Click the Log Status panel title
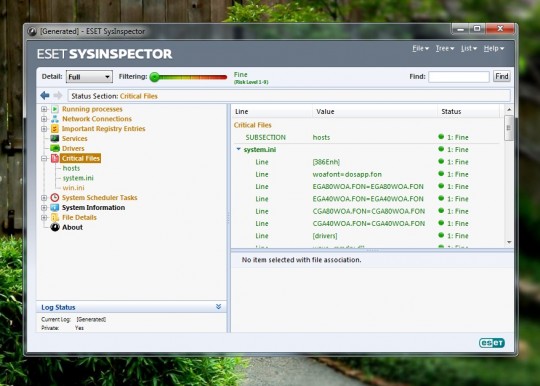The width and height of the screenshot is (540, 386). (x=58, y=307)
